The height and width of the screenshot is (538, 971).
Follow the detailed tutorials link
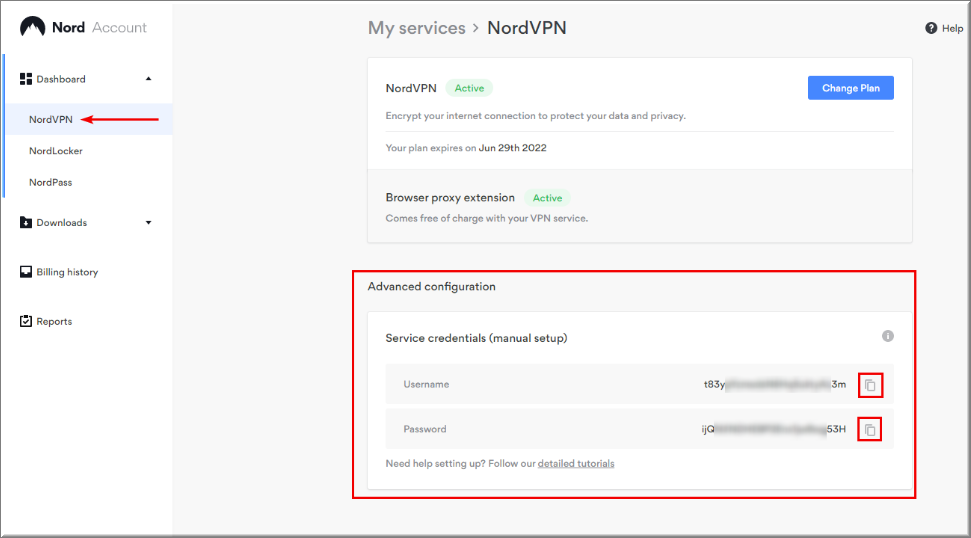(576, 464)
